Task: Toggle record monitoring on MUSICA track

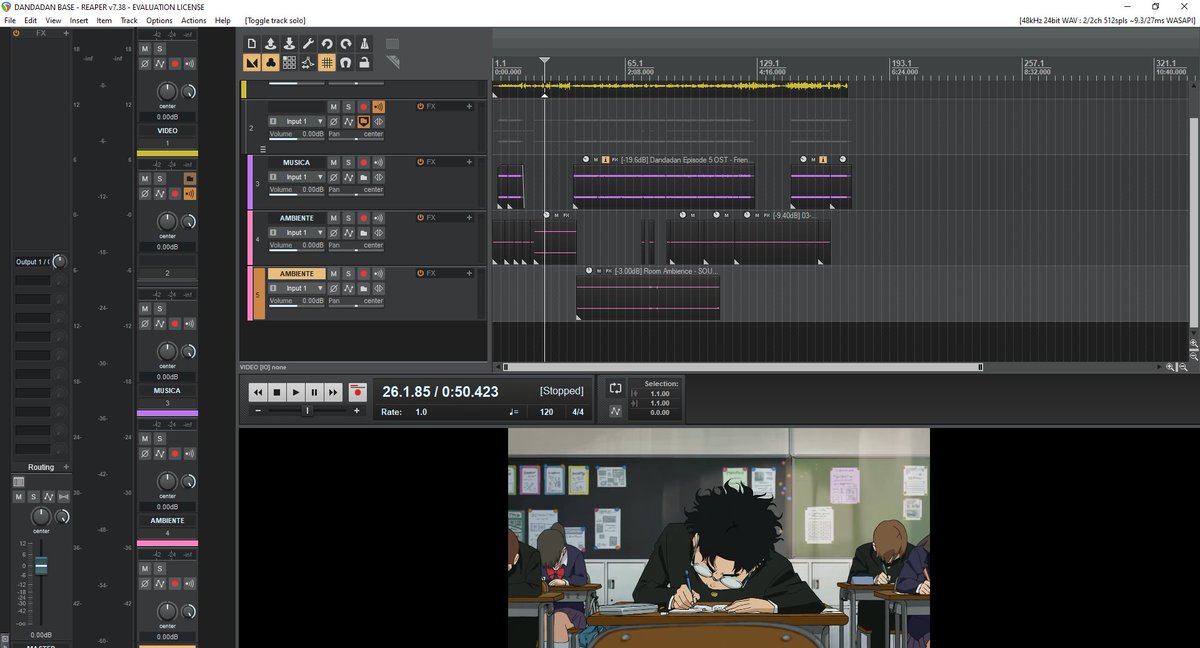Action: click(379, 162)
